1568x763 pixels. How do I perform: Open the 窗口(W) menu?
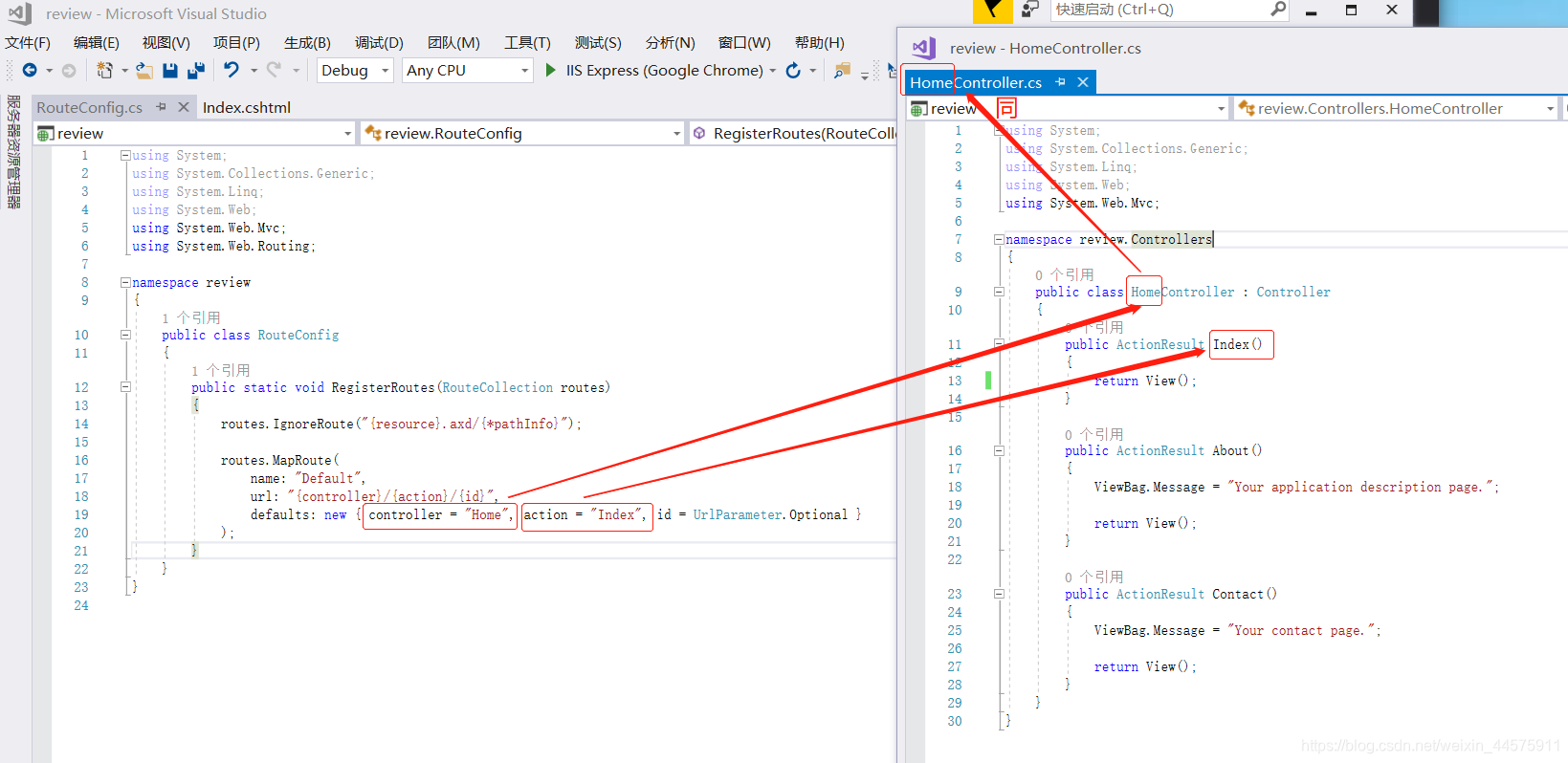[744, 43]
